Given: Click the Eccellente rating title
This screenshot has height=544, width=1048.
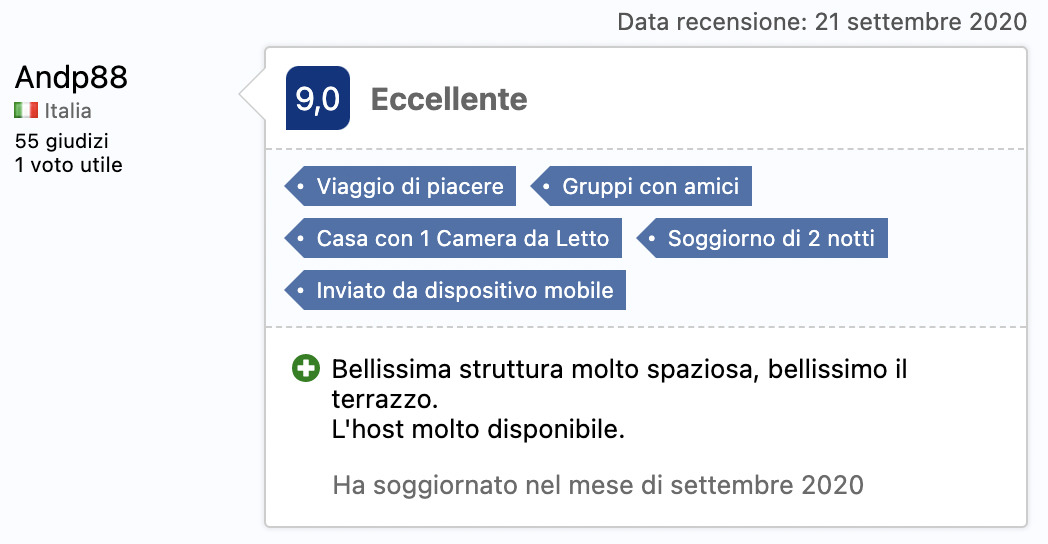Looking at the screenshot, I should coord(449,99).
